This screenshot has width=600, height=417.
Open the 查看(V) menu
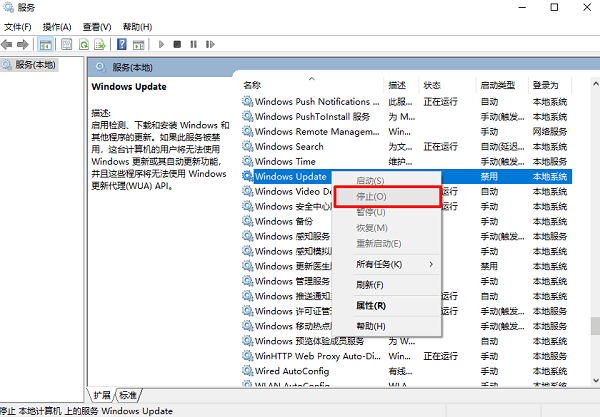pyautogui.click(x=97, y=26)
